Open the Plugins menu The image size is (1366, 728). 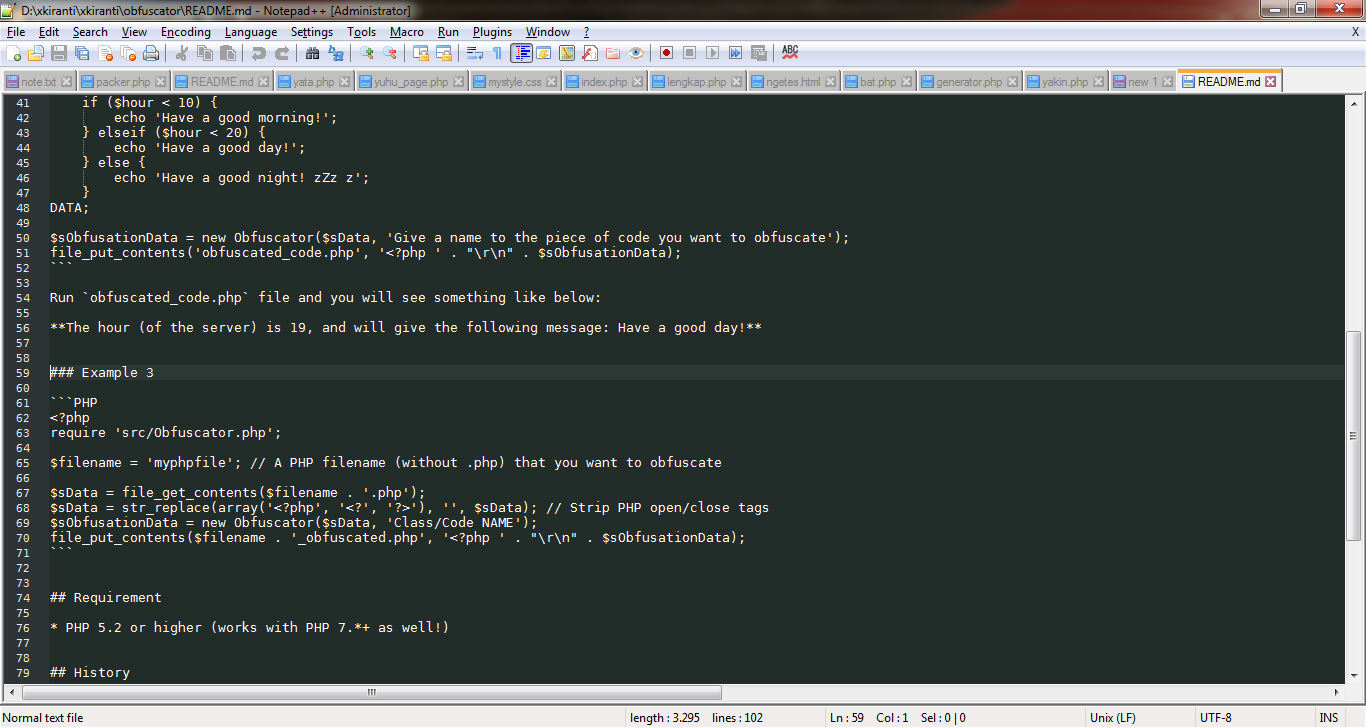(x=492, y=32)
